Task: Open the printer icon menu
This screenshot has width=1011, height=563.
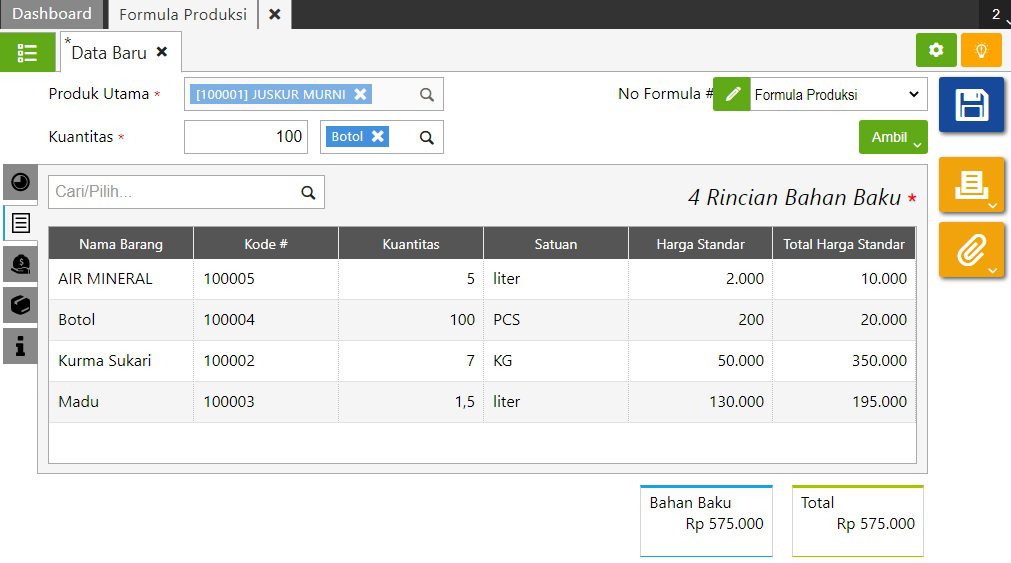Action: coord(971,184)
